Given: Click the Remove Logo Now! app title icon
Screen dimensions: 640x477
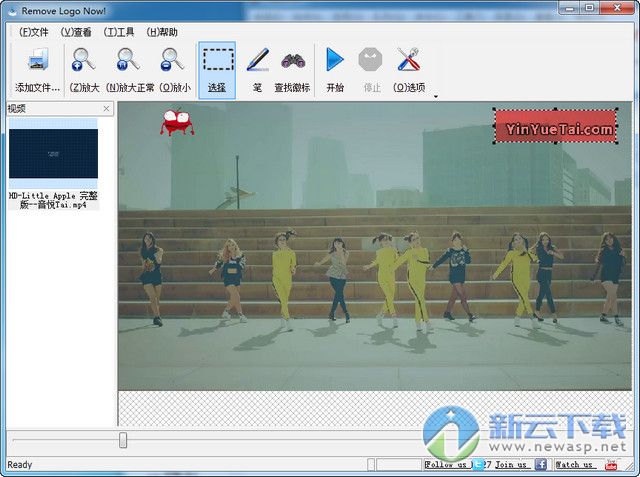Looking at the screenshot, I should point(13,11).
